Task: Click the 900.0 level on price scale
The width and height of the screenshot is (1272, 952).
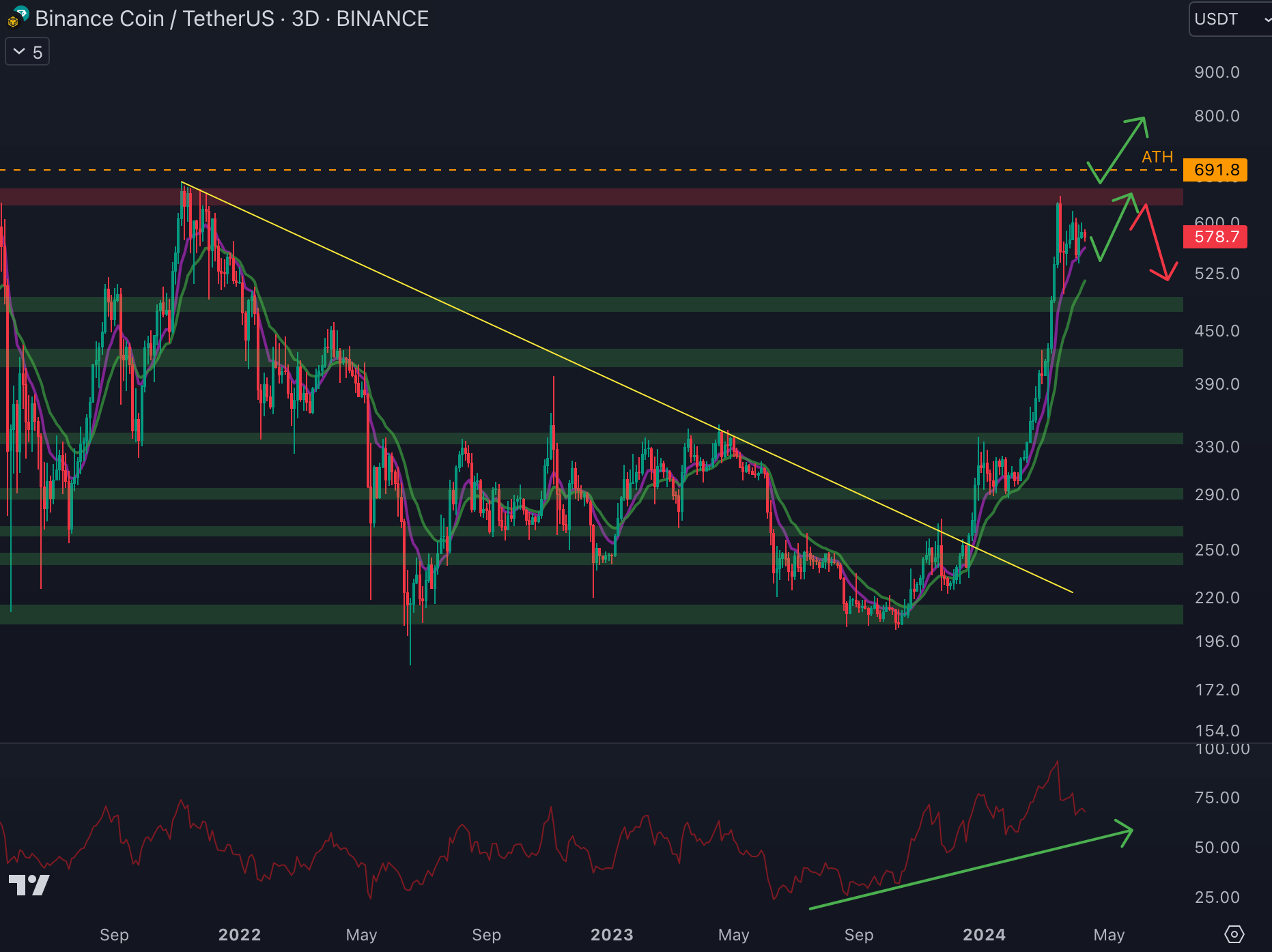Action: coord(1217,72)
